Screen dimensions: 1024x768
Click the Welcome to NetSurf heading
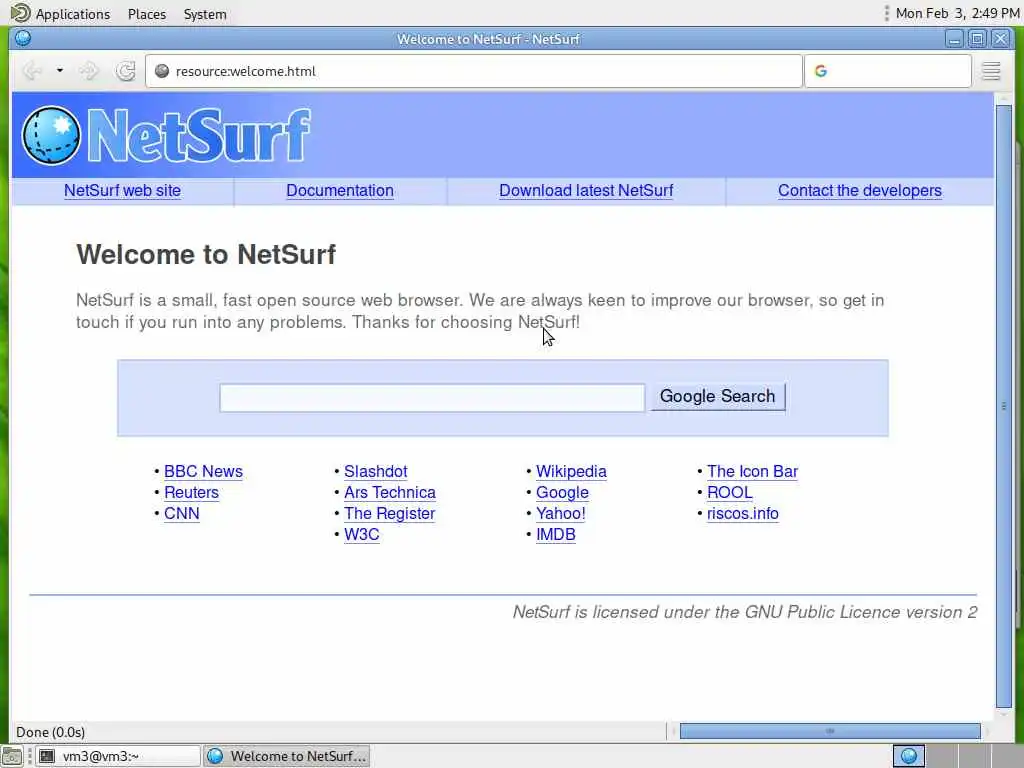tap(206, 255)
